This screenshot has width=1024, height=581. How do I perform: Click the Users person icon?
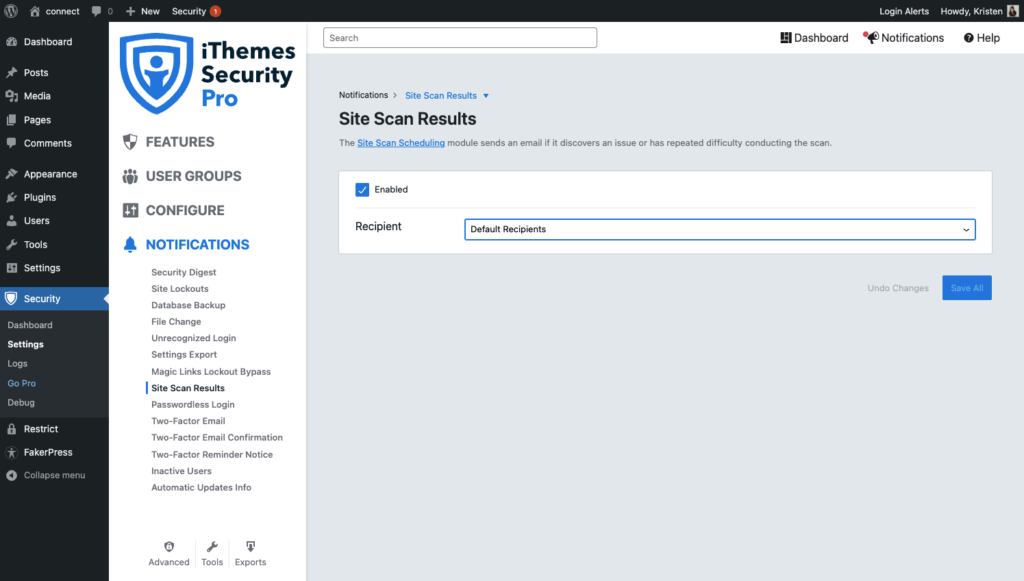click(12, 221)
